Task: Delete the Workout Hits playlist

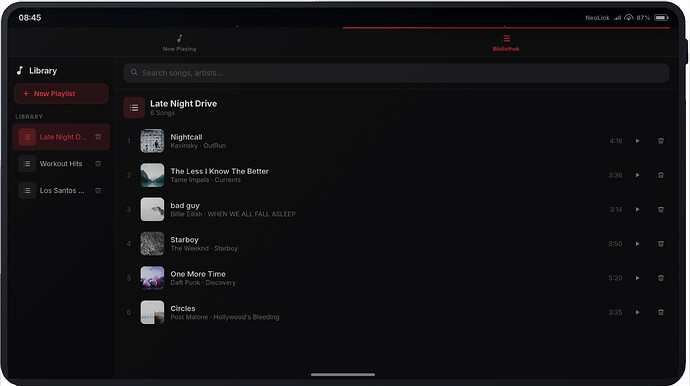Action: point(98,164)
